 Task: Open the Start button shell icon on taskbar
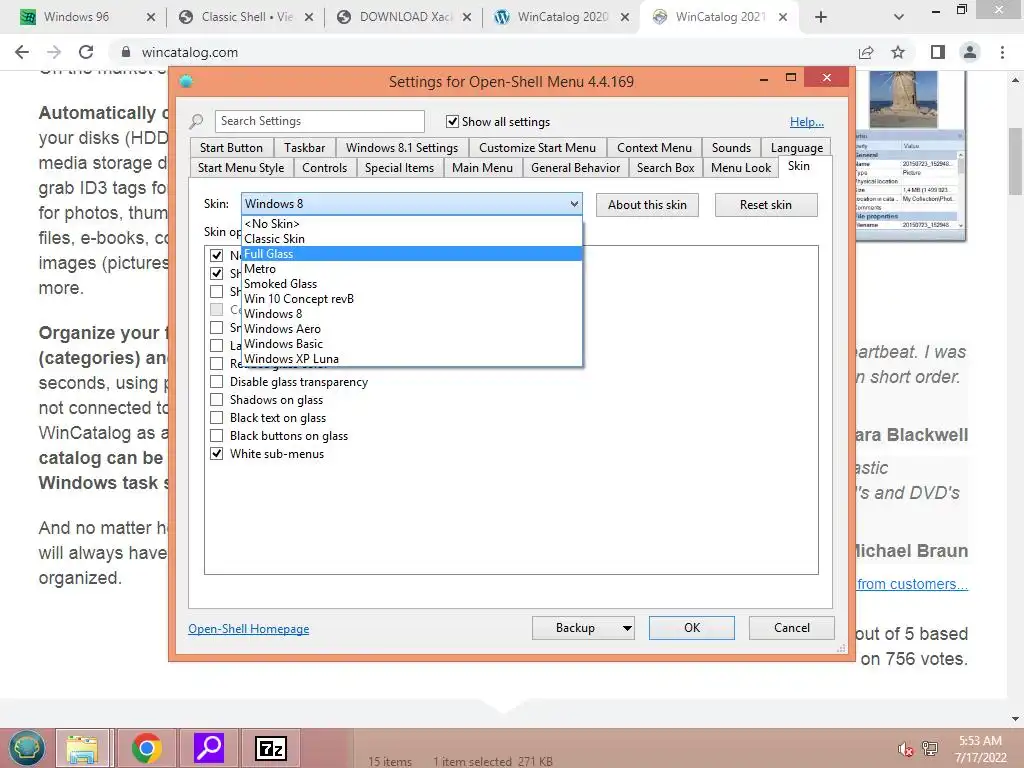(x=27, y=748)
